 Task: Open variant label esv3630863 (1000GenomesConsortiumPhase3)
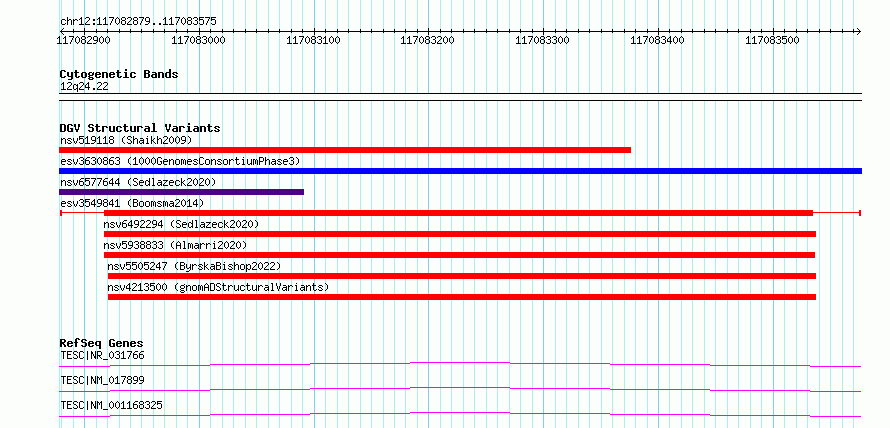click(x=180, y=161)
